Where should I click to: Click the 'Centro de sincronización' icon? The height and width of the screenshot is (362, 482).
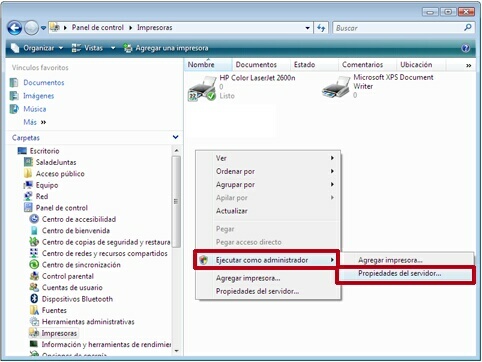pos(34,265)
